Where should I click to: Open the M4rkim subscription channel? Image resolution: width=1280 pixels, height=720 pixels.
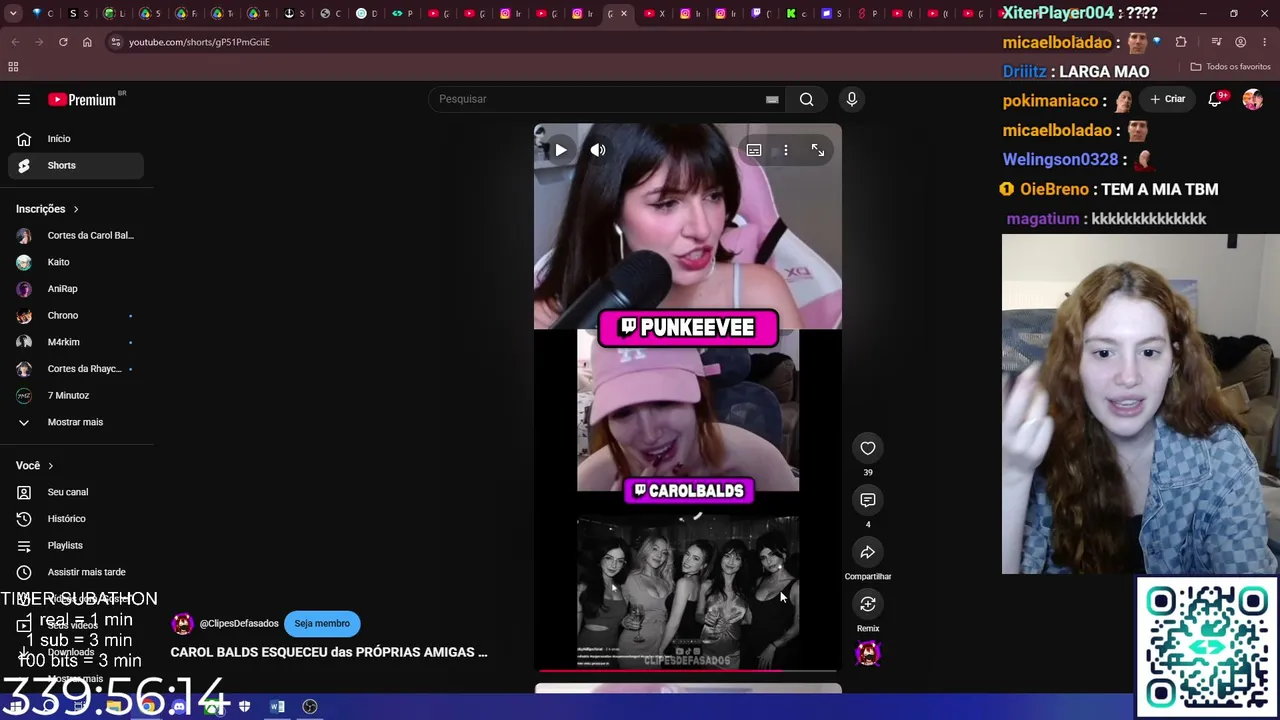coord(76,342)
